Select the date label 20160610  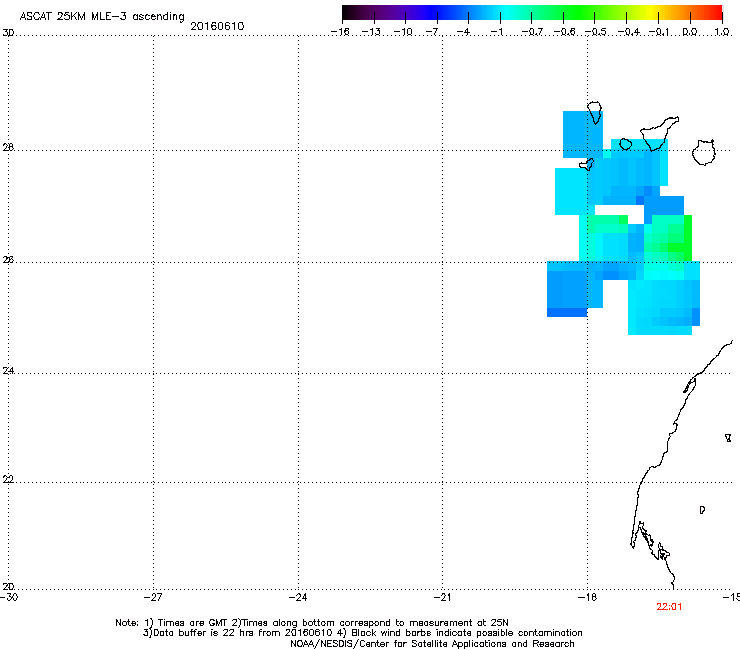[x=217, y=26]
